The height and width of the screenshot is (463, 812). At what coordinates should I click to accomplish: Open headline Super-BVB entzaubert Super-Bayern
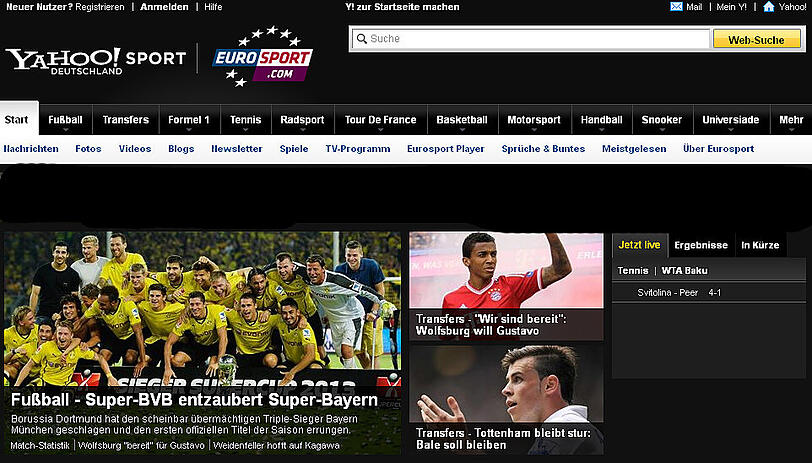point(194,400)
